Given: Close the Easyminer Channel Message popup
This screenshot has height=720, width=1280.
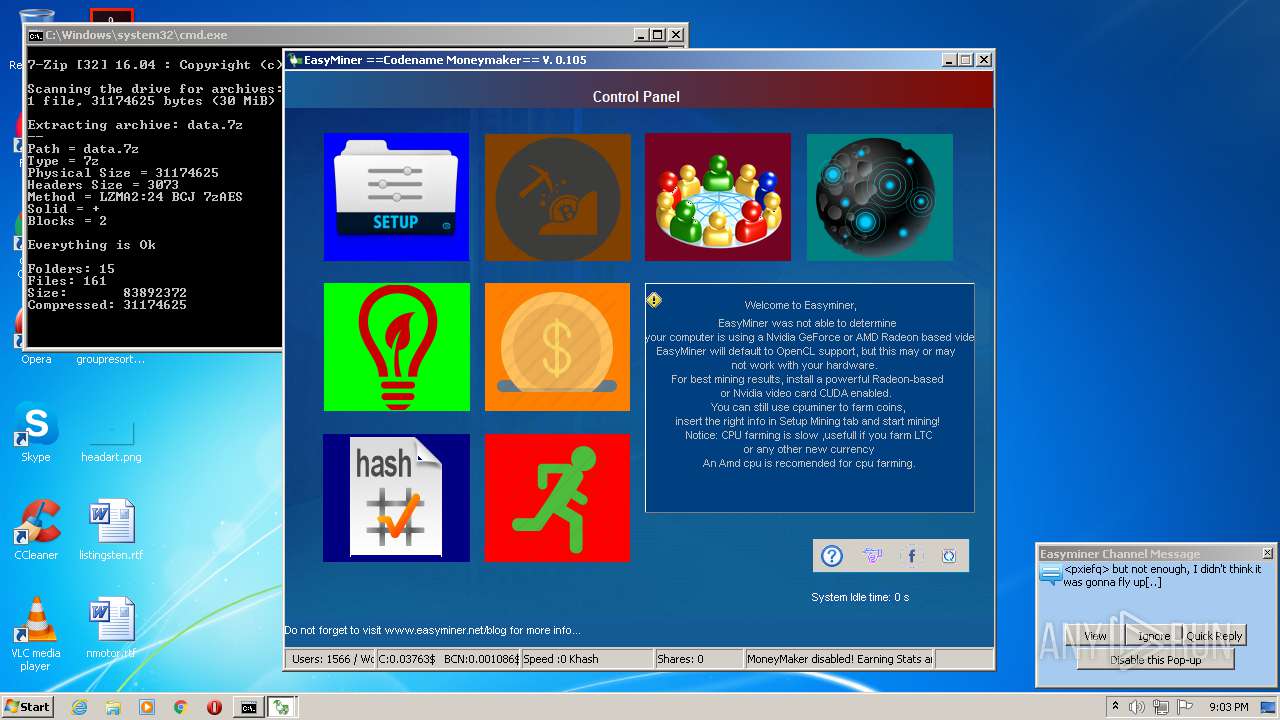Looking at the screenshot, I should [x=1267, y=553].
